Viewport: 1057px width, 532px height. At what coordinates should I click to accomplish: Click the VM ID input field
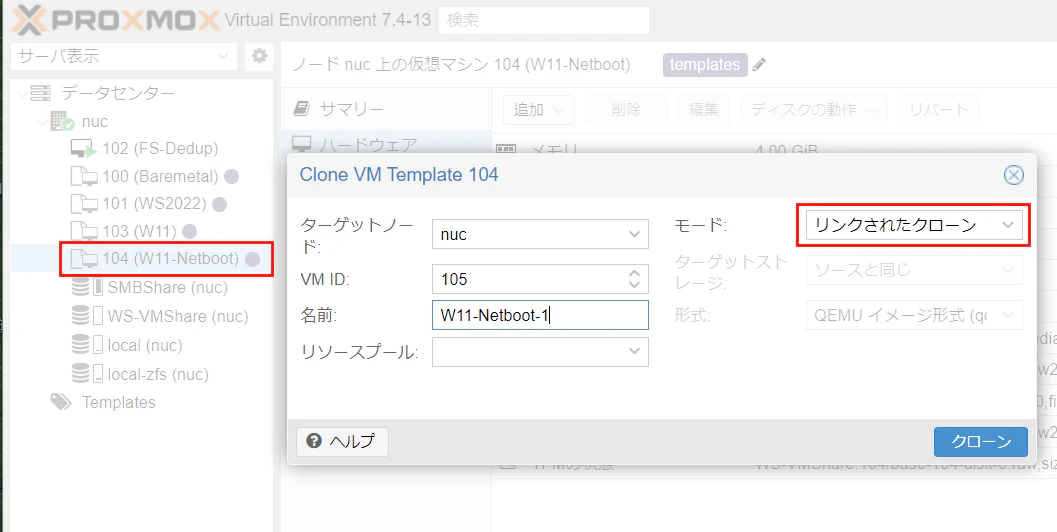point(528,279)
